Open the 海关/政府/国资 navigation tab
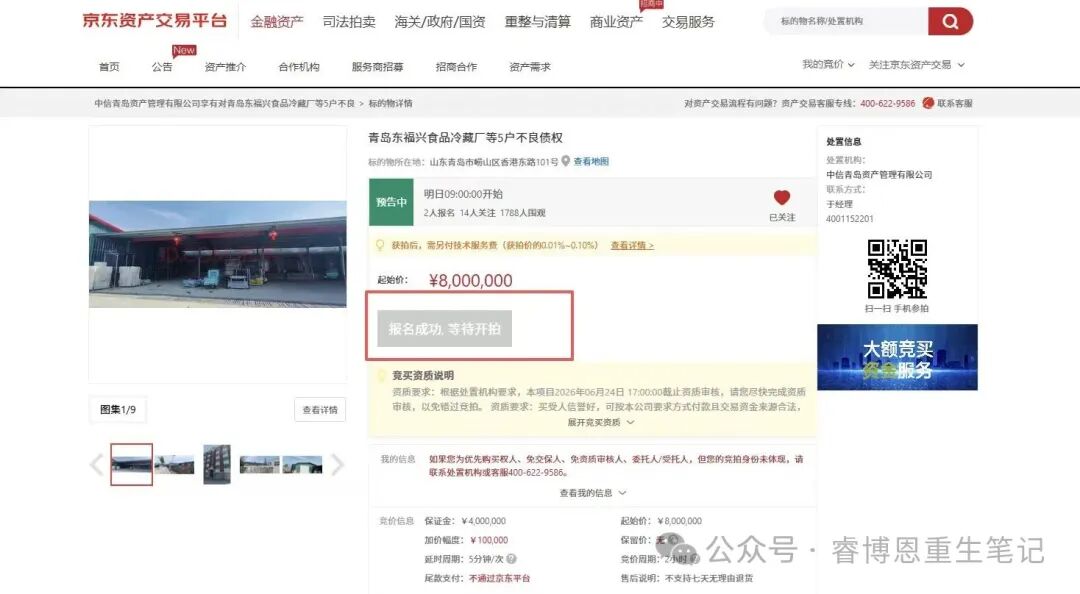This screenshot has width=1080, height=594. point(440,22)
